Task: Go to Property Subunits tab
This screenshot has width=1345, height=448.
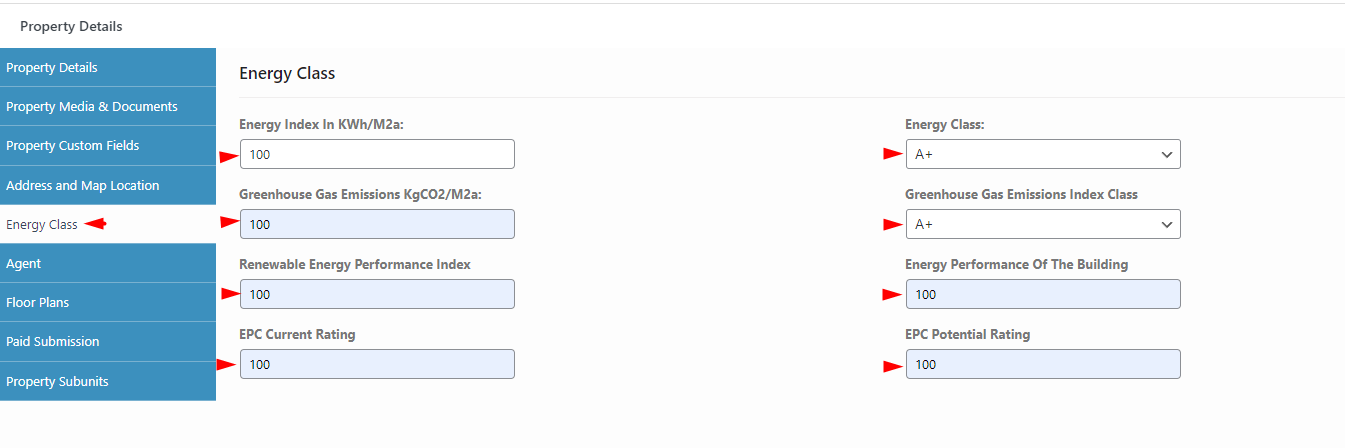Action: click(x=107, y=381)
